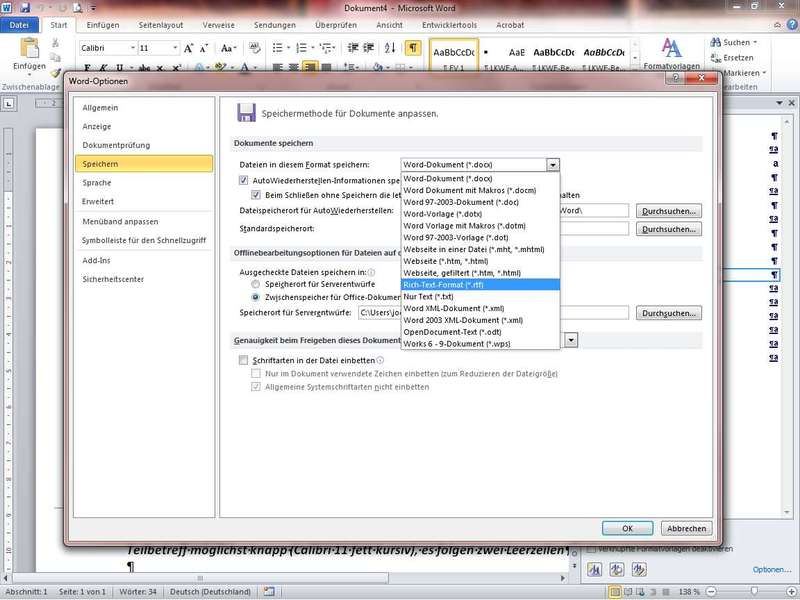Uncheck AutoWiederherstellen-Informationen speichern checkbox

(243, 180)
